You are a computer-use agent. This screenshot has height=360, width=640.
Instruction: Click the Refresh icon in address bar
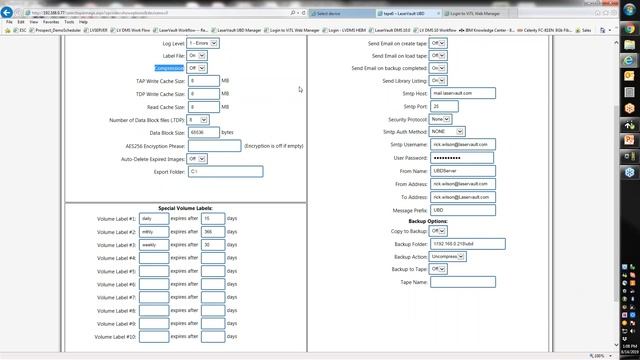click(303, 13)
